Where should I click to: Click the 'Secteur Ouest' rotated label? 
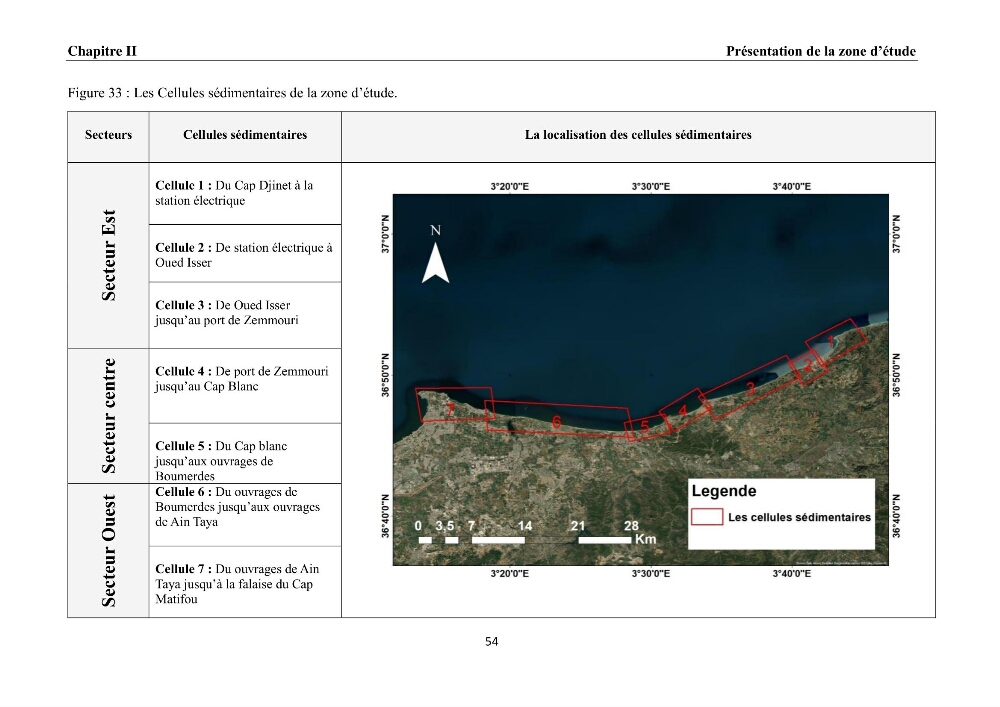[x=108, y=550]
